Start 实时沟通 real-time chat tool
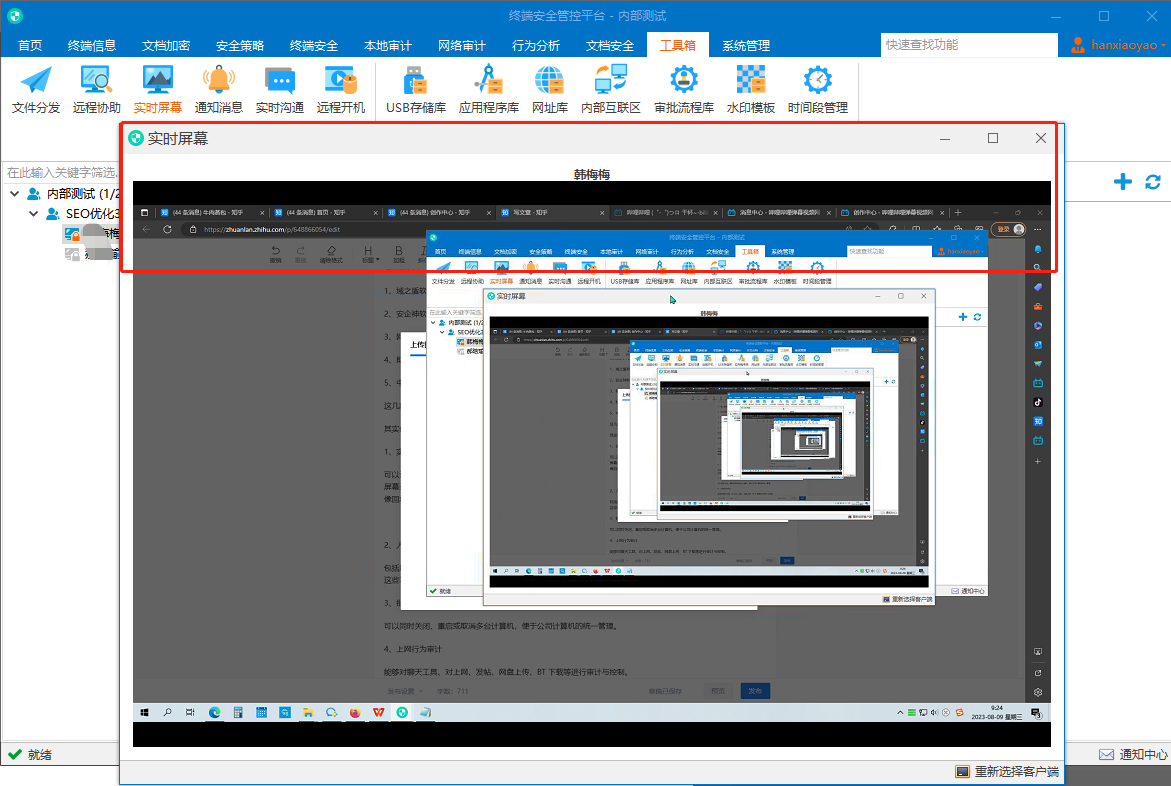 [x=279, y=90]
